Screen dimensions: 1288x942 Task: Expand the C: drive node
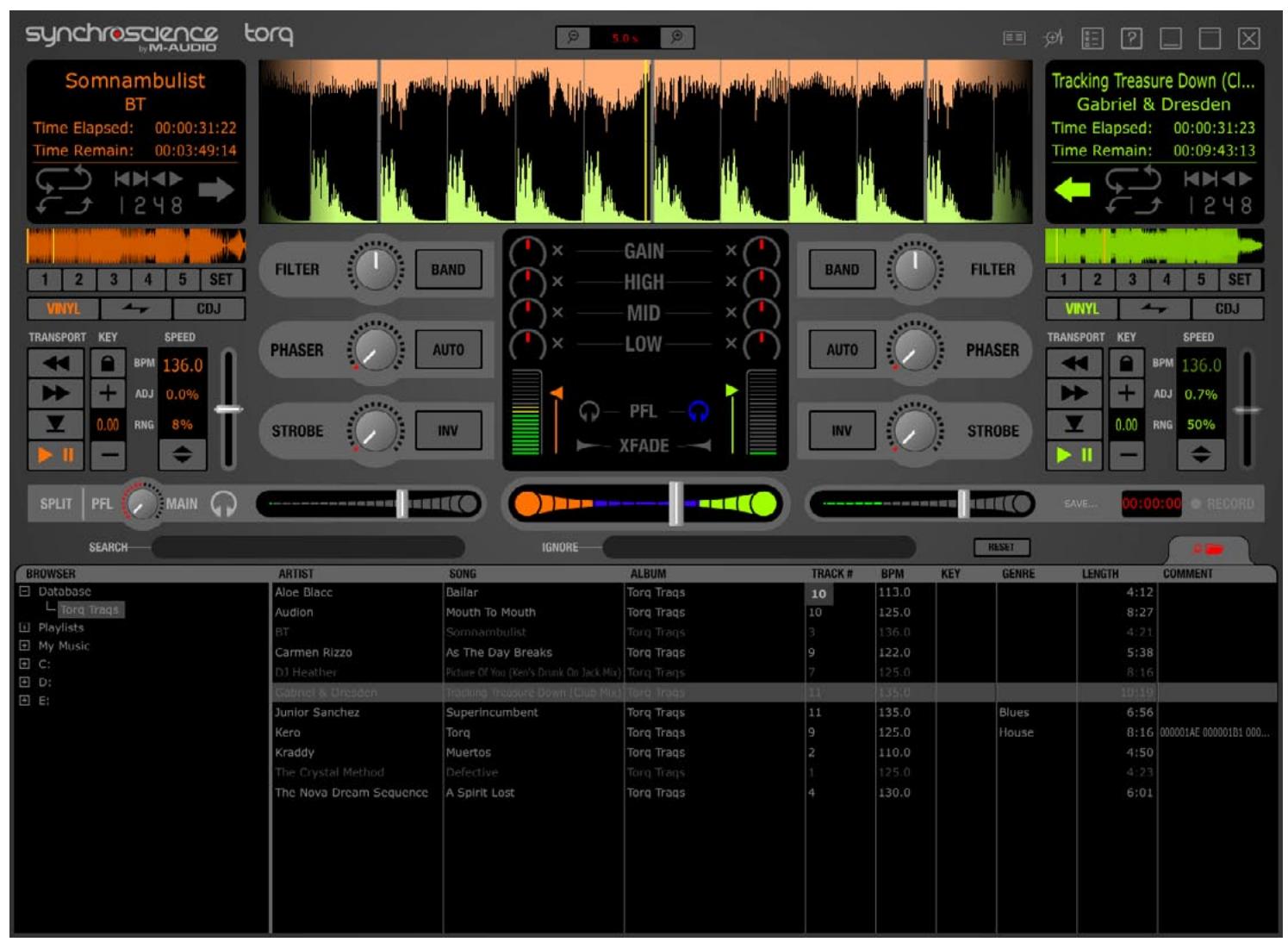coord(25,664)
